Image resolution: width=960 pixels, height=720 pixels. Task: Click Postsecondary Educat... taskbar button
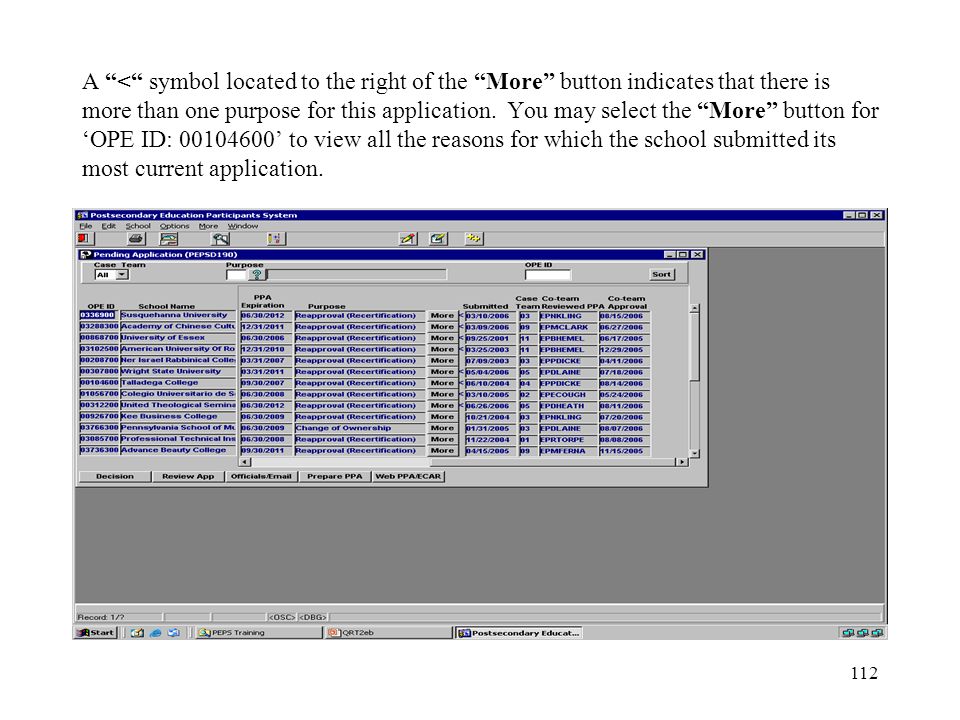click(x=519, y=633)
